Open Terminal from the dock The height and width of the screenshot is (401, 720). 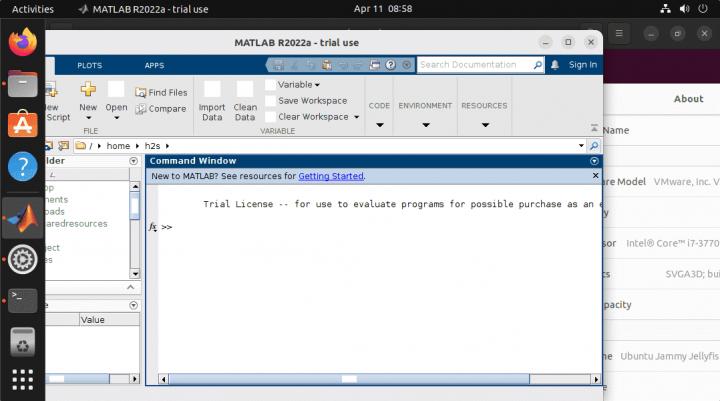coord(22,299)
